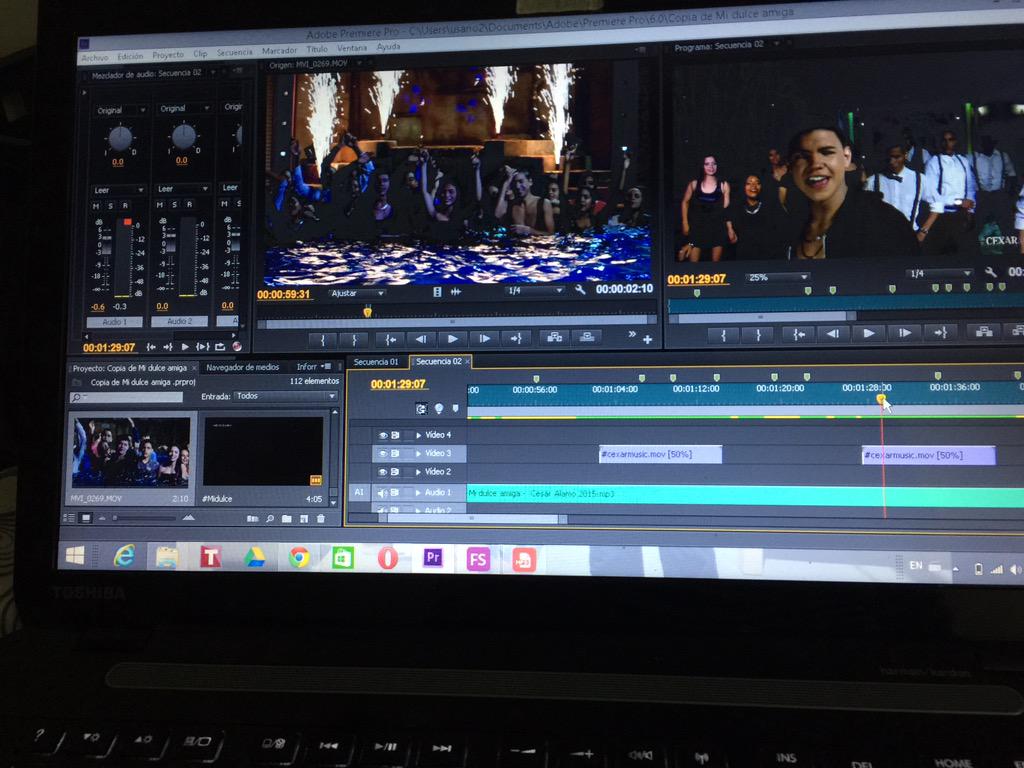Click the Drag Video Only icon
This screenshot has height=768, width=1024.
point(437,292)
